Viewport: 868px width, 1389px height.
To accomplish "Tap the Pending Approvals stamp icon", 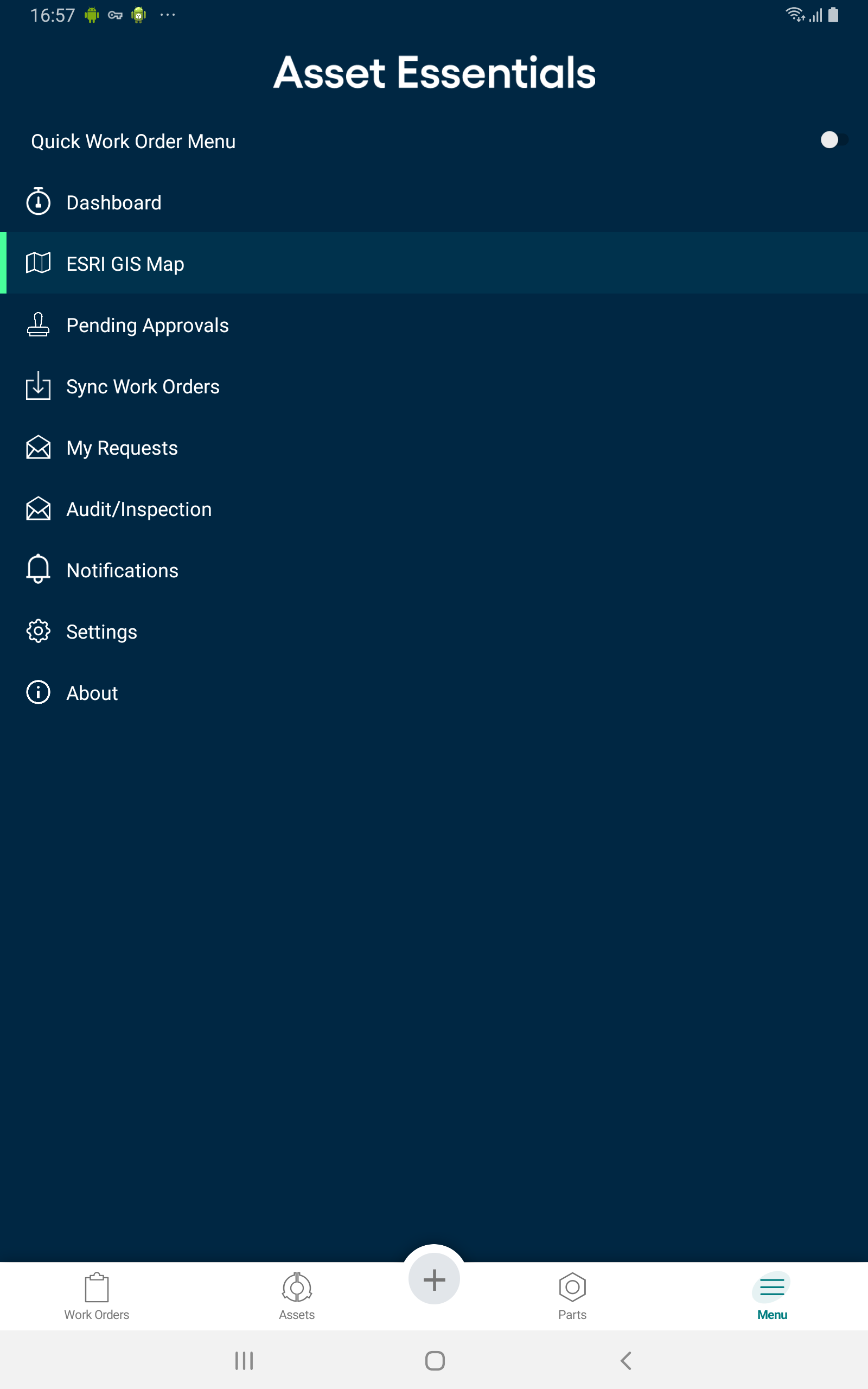I will coord(39,324).
